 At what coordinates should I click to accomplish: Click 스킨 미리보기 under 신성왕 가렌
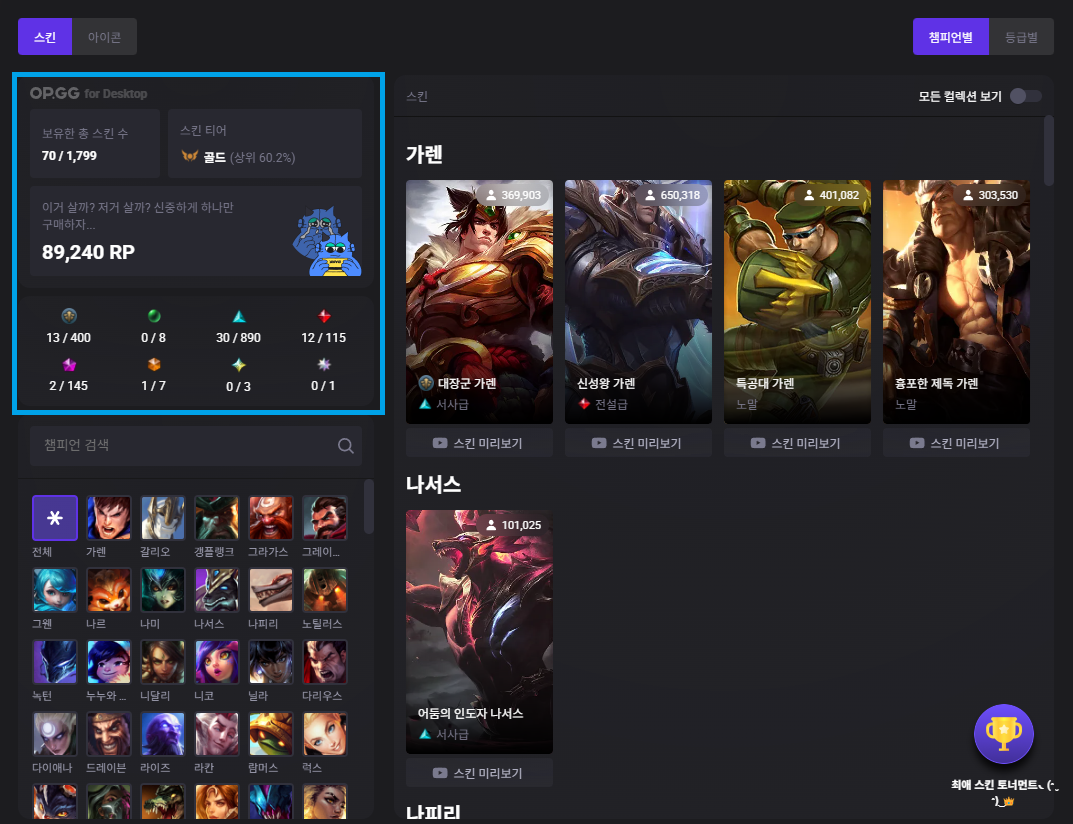click(638, 443)
